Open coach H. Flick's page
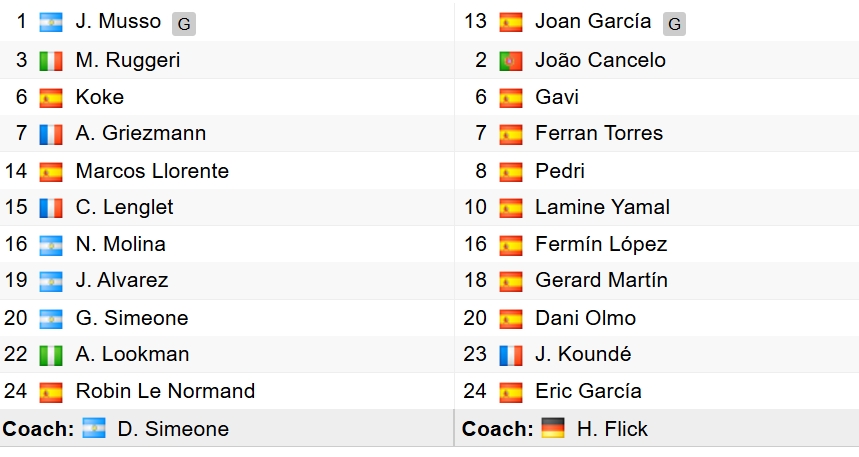The image size is (859, 457). point(612,429)
